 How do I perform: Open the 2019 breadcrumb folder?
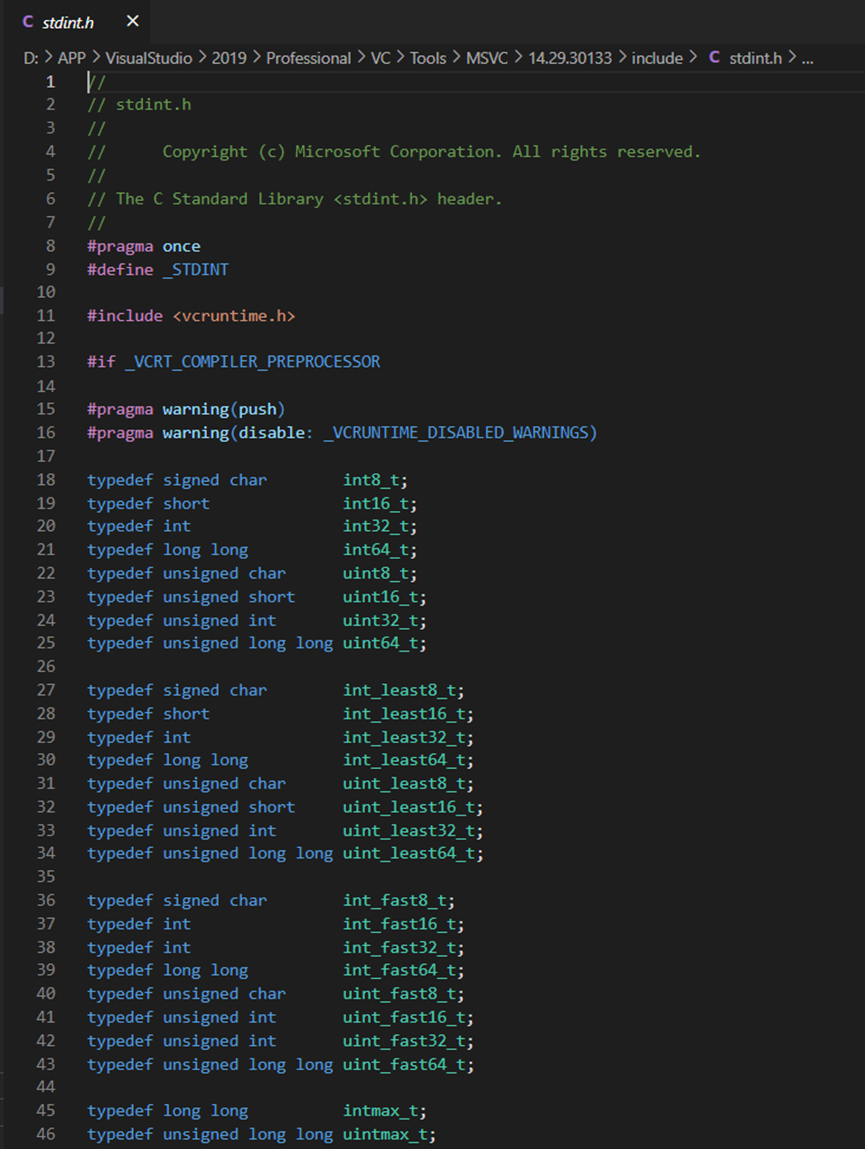tap(229, 58)
